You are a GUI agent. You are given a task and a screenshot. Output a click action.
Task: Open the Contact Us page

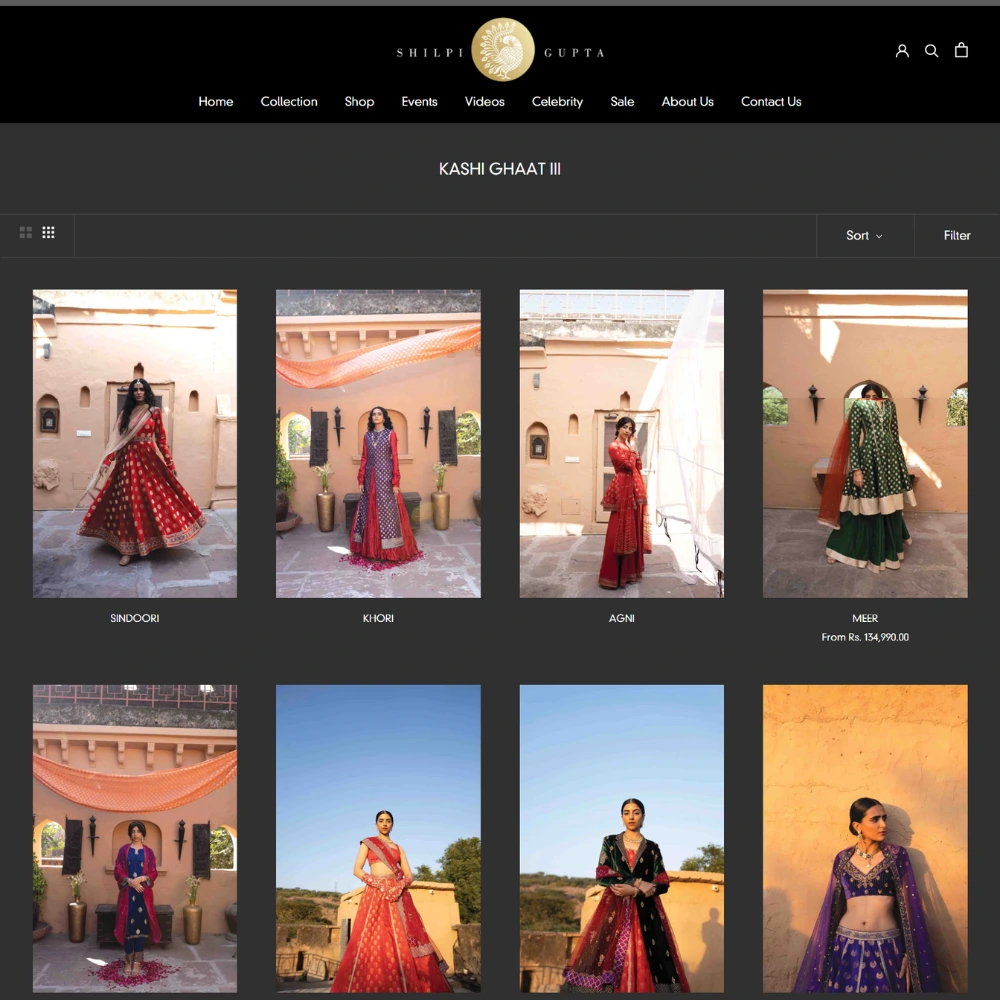[771, 101]
